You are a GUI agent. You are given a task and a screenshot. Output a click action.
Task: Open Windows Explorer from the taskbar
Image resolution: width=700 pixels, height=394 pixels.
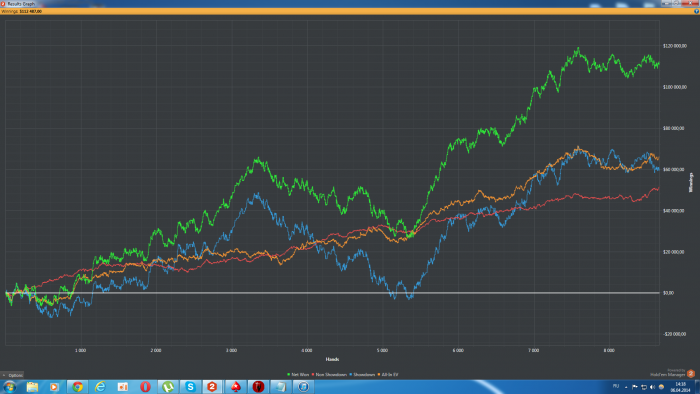[x=32, y=387]
